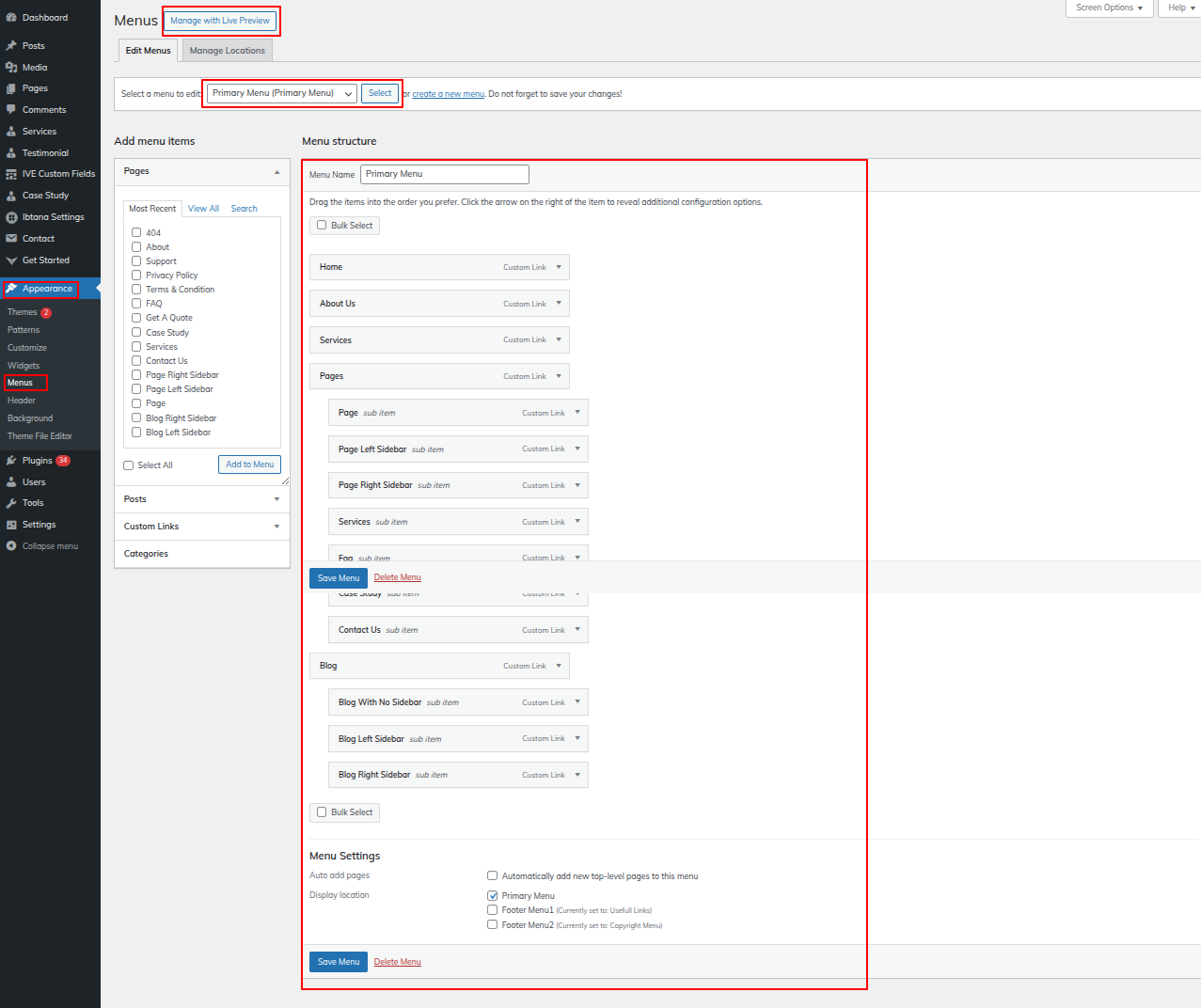This screenshot has height=1008, width=1201.
Task: Click the Tools wrench icon
Action: (11, 503)
